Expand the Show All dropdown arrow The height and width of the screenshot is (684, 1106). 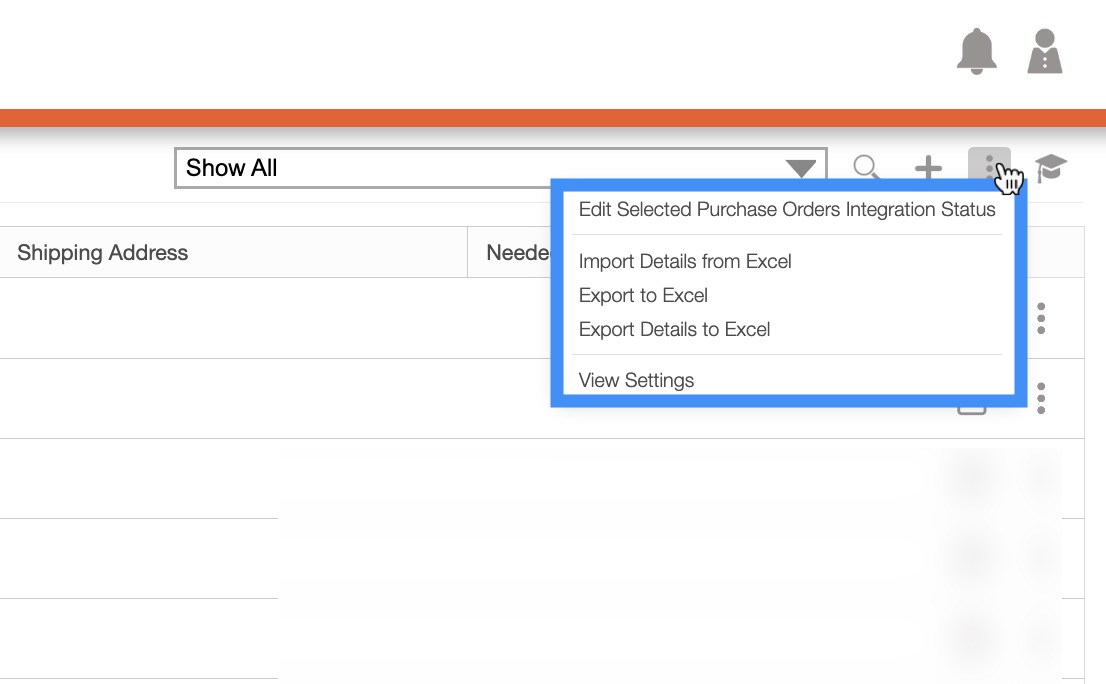801,169
